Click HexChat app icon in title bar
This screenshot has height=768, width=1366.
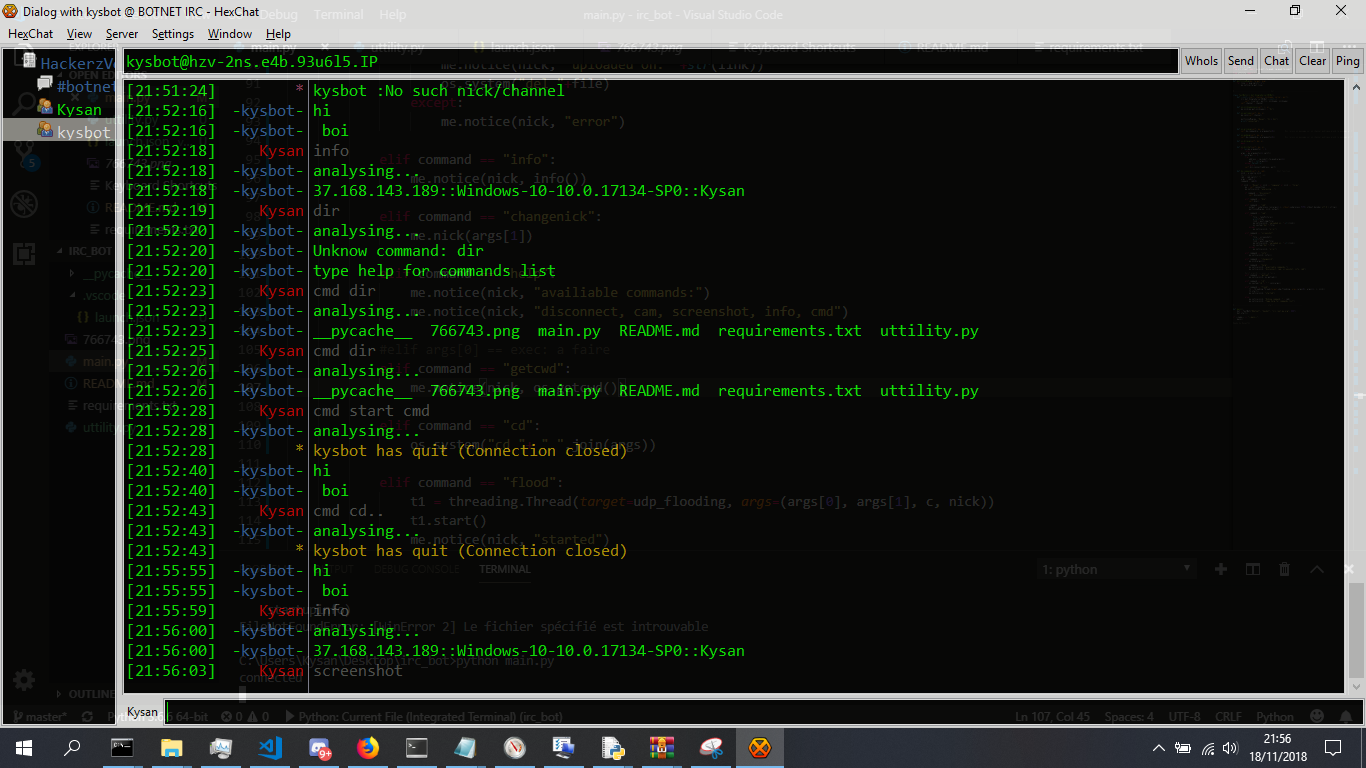tap(10, 11)
